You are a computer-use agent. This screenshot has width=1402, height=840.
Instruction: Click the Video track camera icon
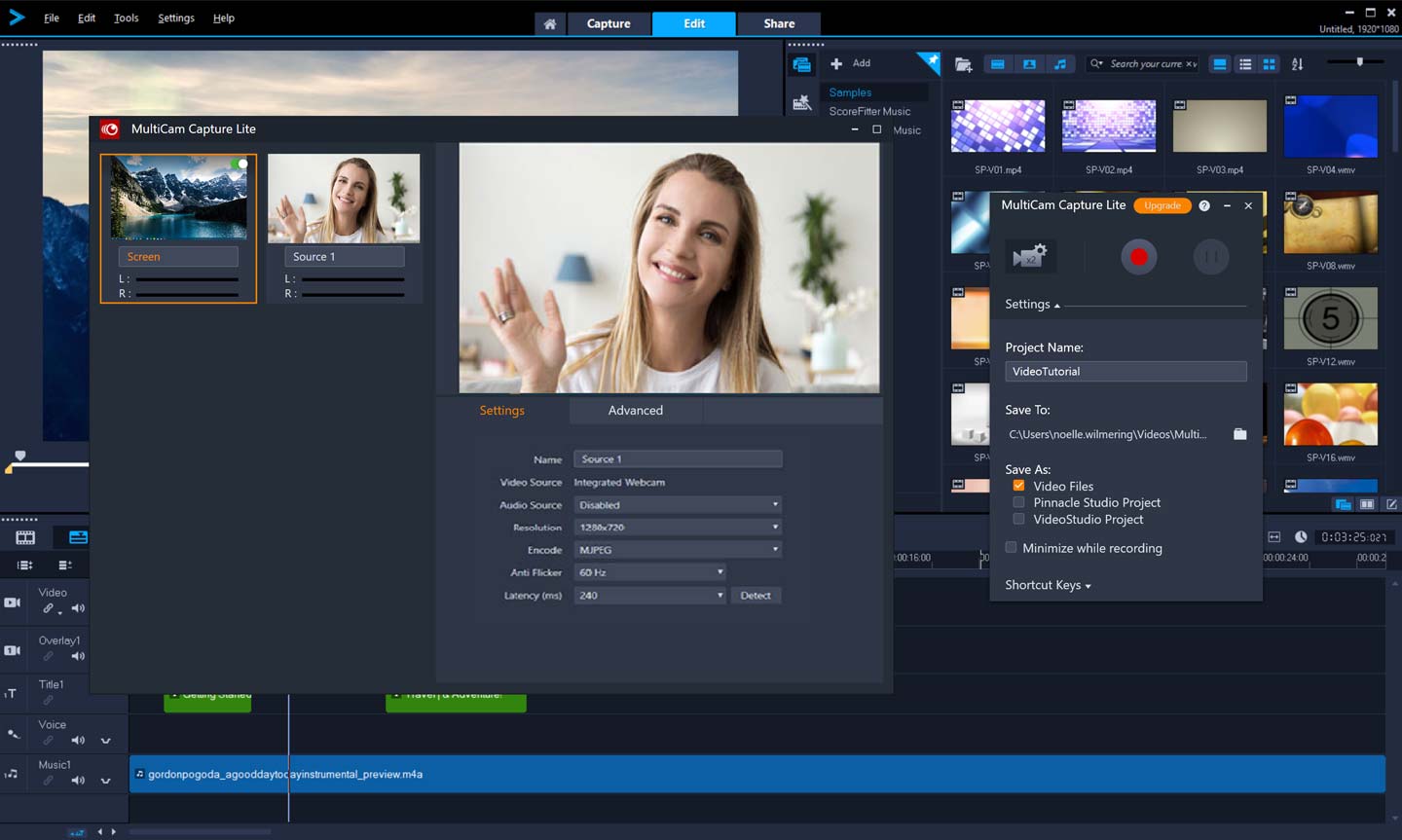[x=13, y=603]
